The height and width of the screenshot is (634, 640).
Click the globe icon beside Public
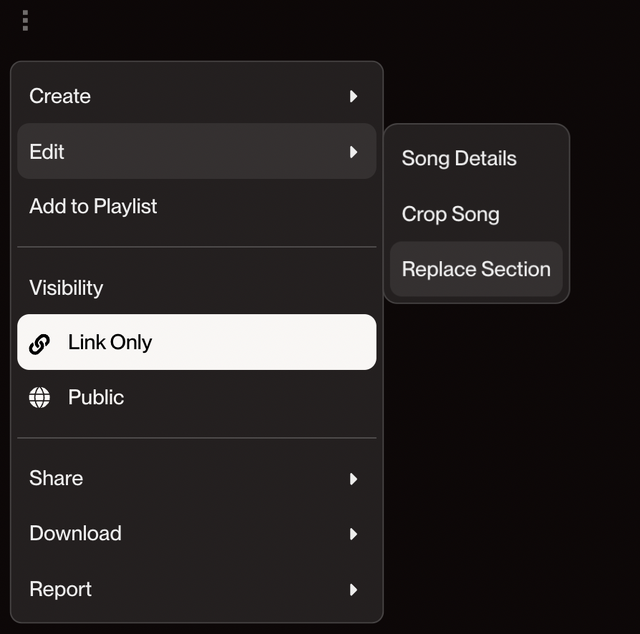[40, 397]
